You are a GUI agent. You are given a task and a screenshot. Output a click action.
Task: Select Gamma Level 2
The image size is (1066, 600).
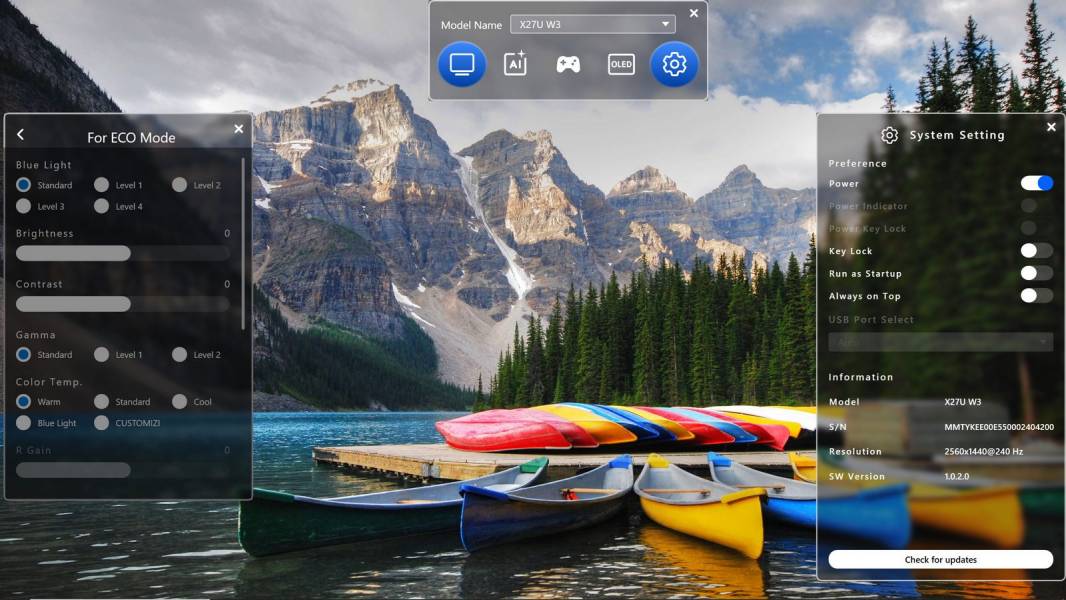(179, 354)
